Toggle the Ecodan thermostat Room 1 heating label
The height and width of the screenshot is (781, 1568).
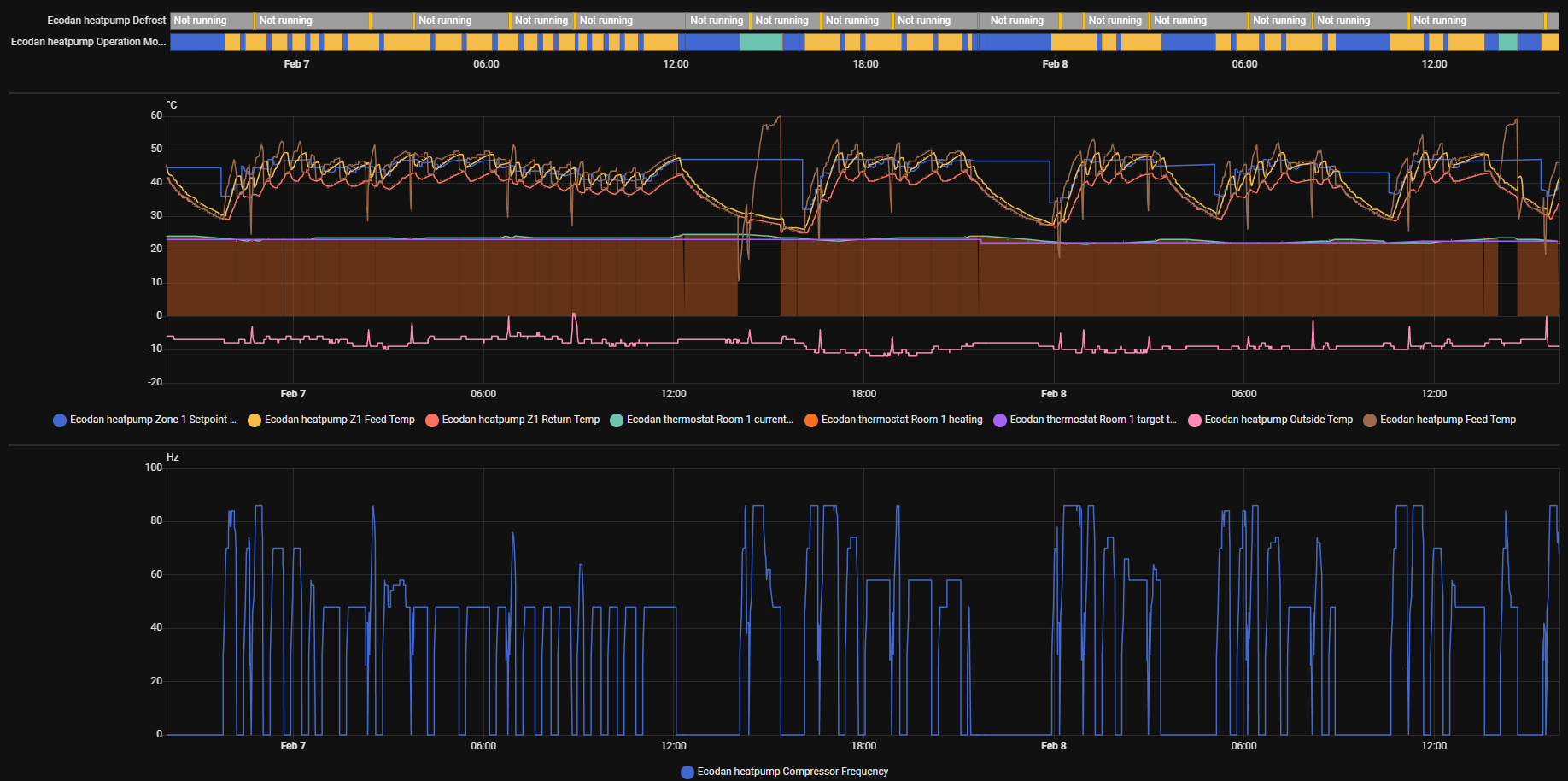(x=902, y=420)
